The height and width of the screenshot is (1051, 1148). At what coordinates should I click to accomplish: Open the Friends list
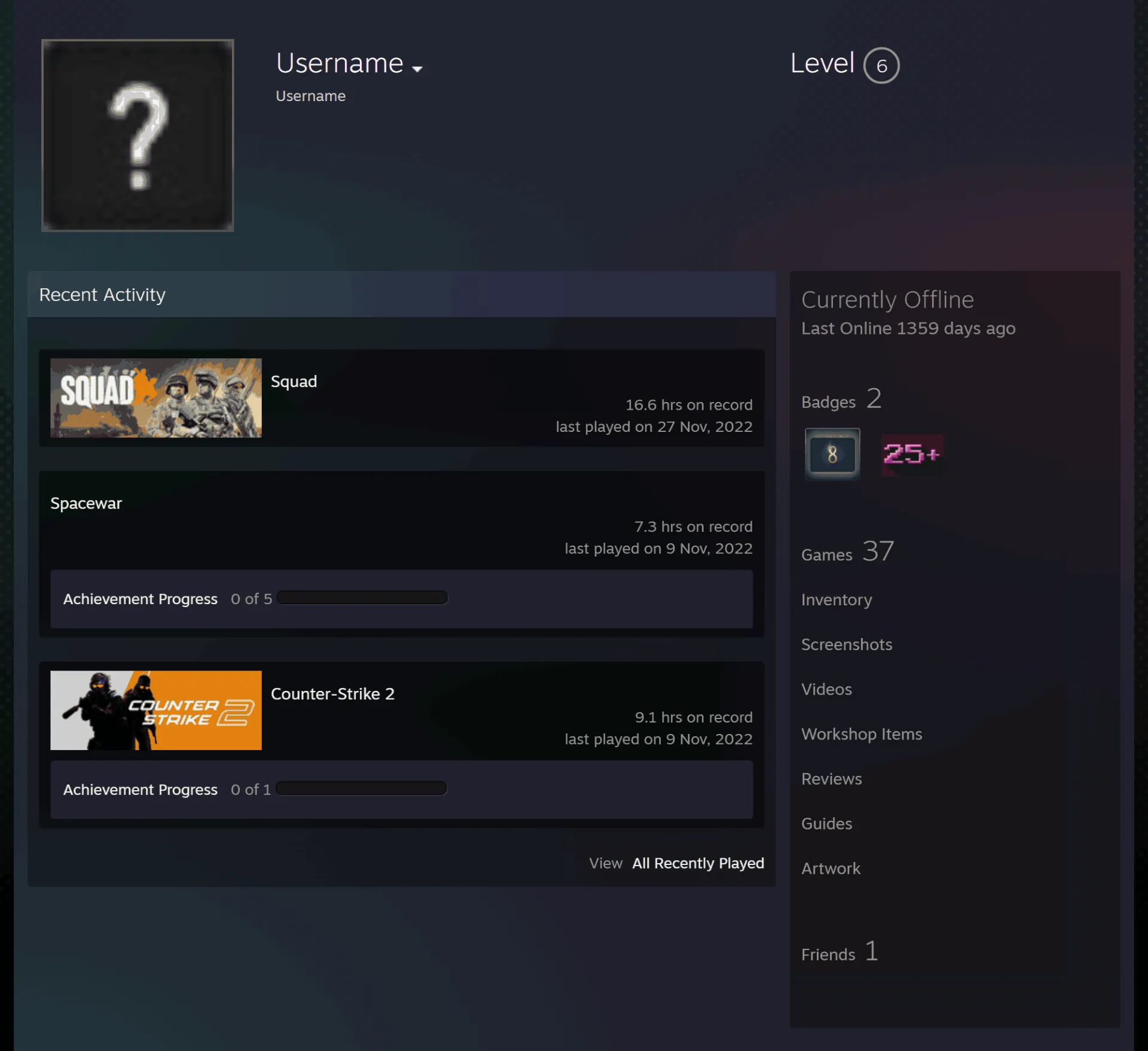tap(839, 952)
